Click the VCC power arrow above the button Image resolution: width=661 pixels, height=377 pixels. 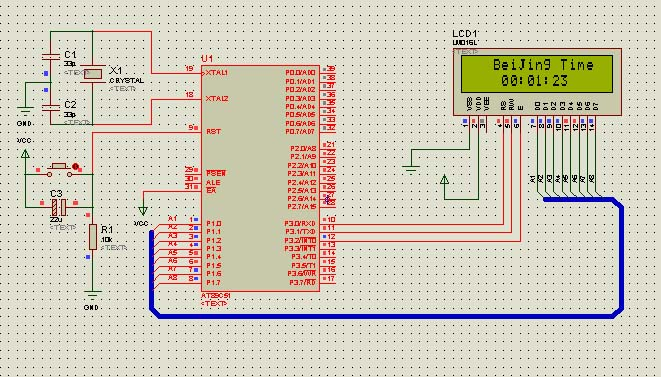point(25,154)
